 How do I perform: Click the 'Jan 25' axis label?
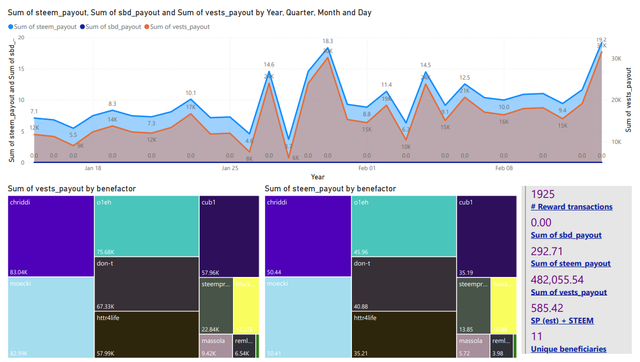pos(229,168)
